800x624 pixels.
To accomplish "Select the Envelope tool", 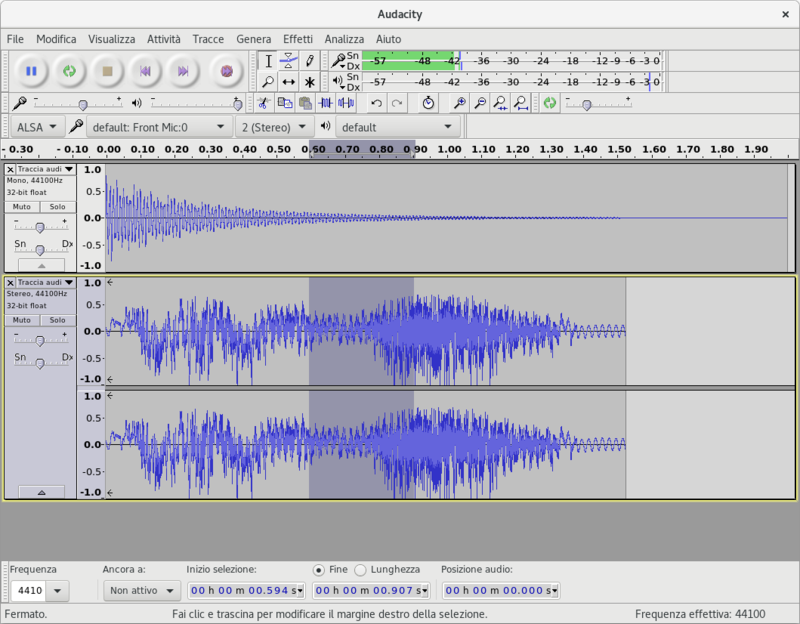I will click(288, 60).
